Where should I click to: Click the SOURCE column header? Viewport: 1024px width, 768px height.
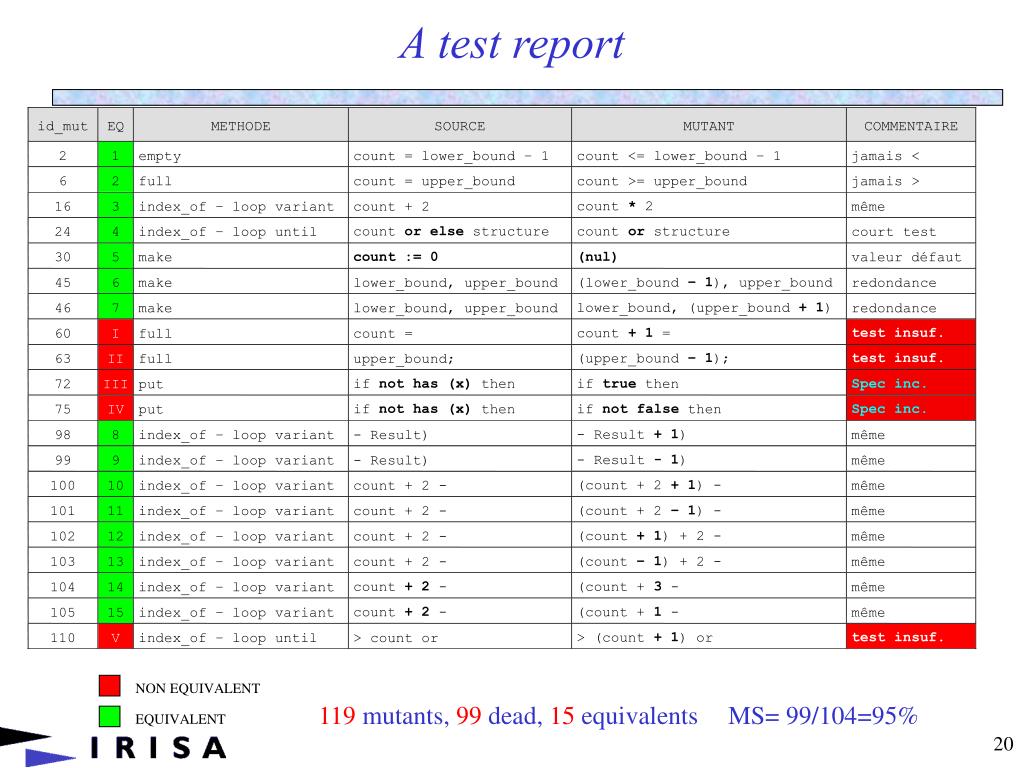pyautogui.click(x=460, y=125)
